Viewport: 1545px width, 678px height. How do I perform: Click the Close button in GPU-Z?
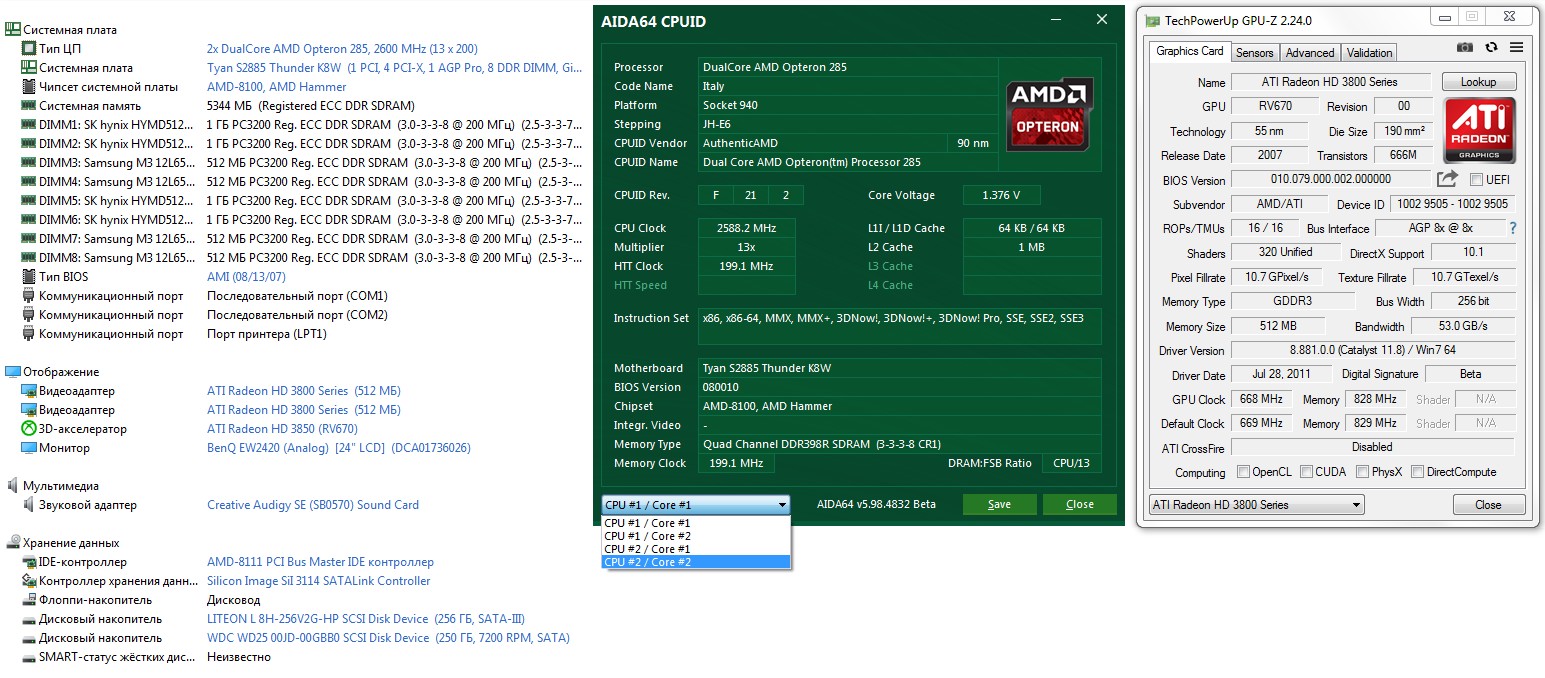(1488, 505)
